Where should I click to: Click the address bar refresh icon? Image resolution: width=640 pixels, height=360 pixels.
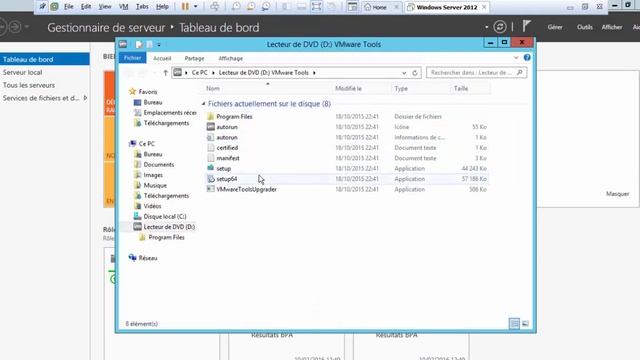pyautogui.click(x=415, y=73)
